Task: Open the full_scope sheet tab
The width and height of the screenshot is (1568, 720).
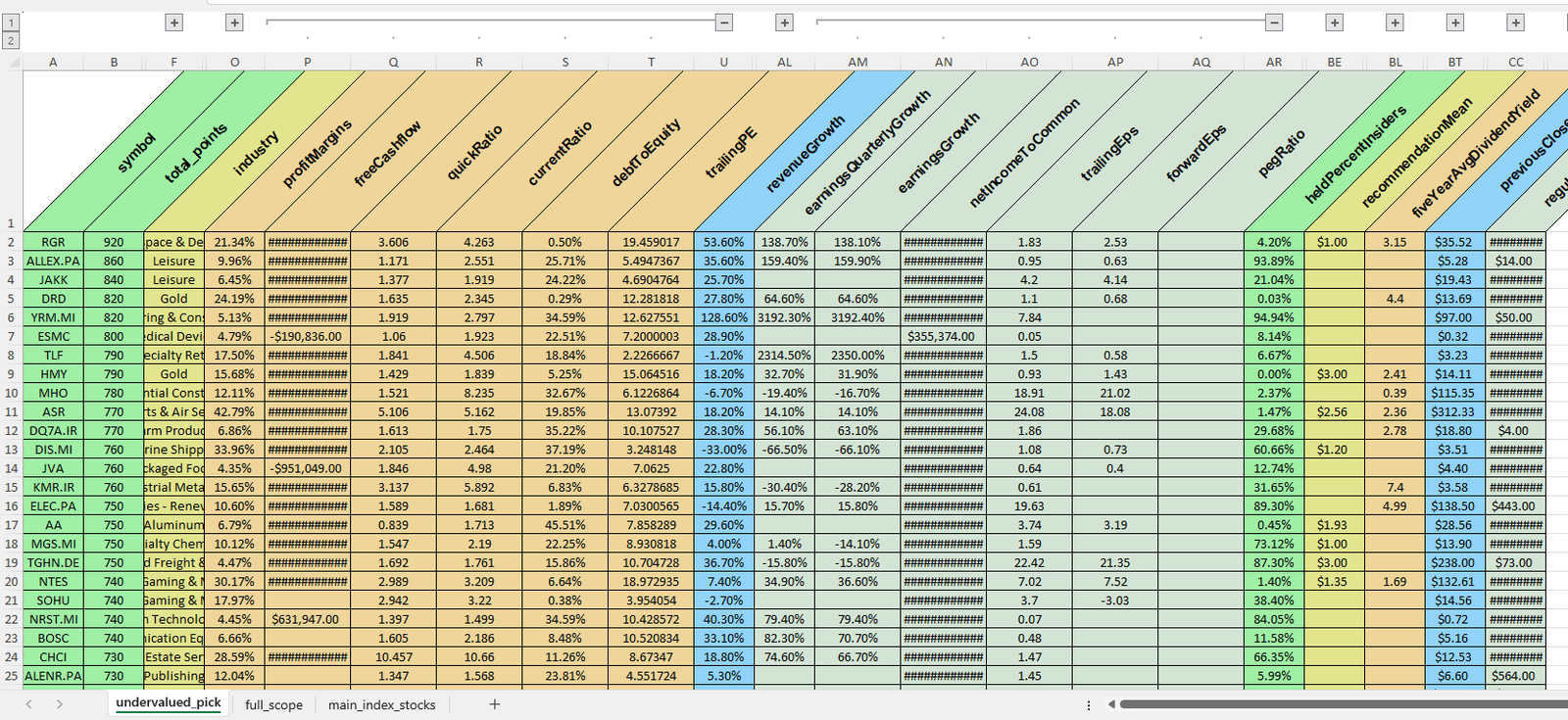Action: [x=273, y=704]
